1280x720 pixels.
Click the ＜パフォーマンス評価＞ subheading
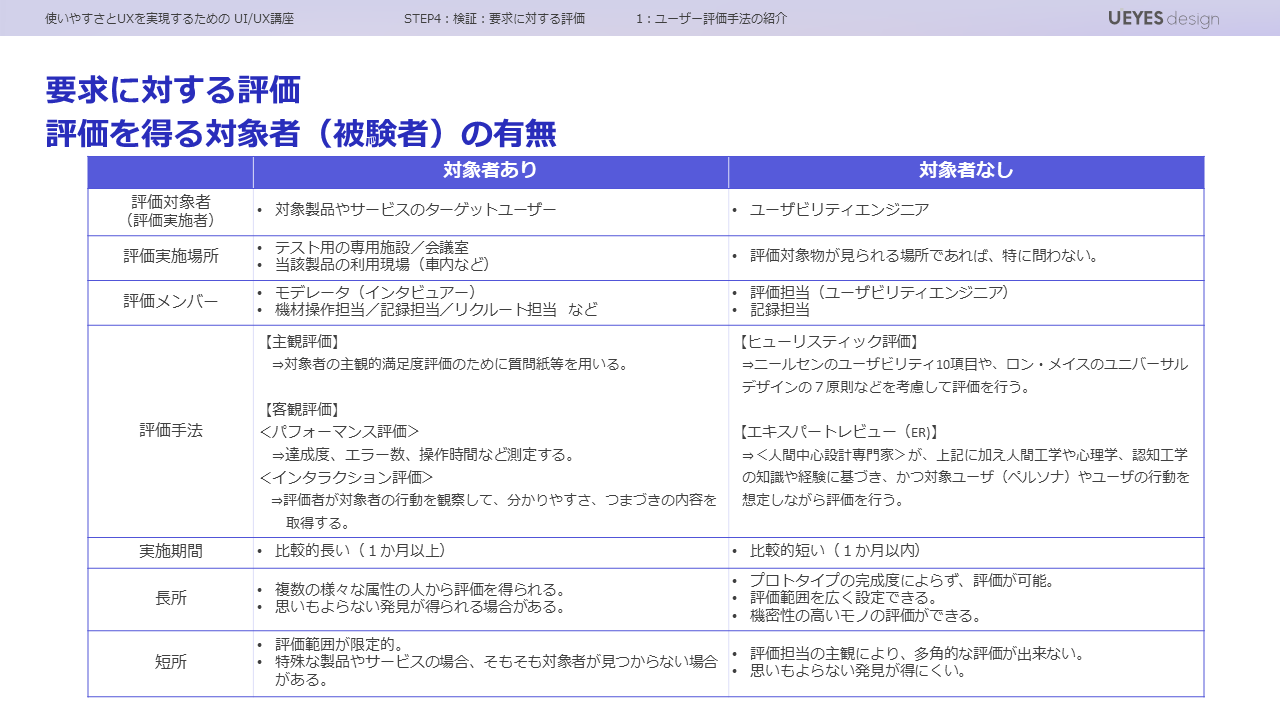[339, 431]
